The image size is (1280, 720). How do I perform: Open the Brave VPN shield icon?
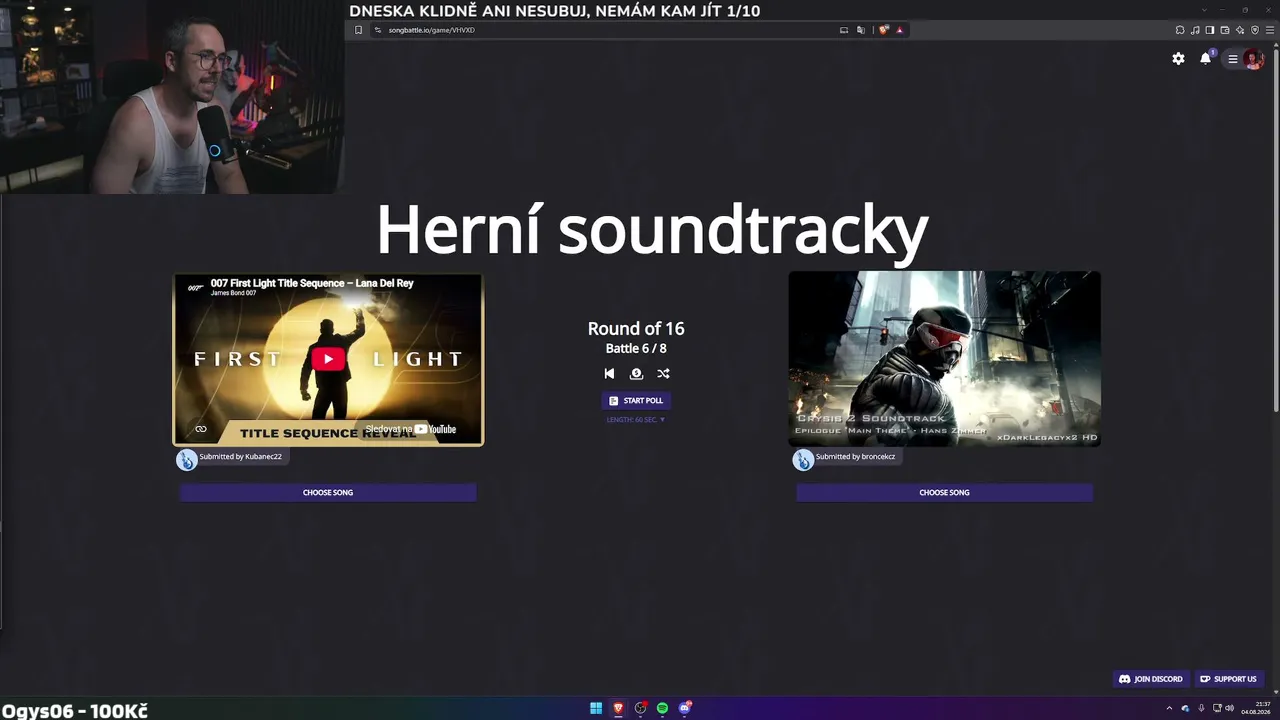pos(1255,30)
